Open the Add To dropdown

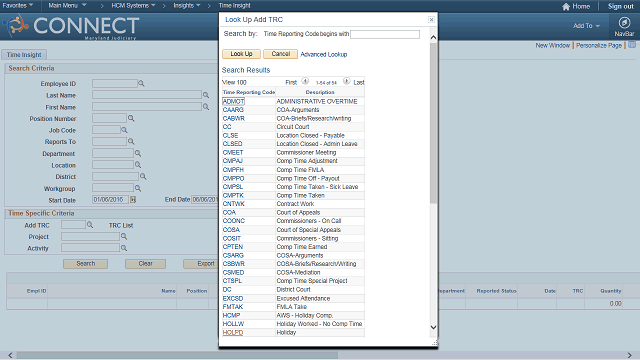point(587,26)
